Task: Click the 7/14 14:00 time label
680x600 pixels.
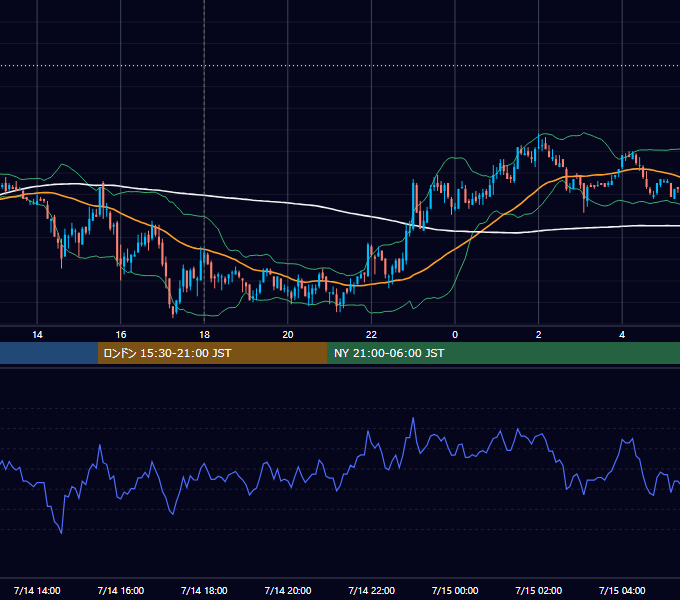Action: click(37, 590)
